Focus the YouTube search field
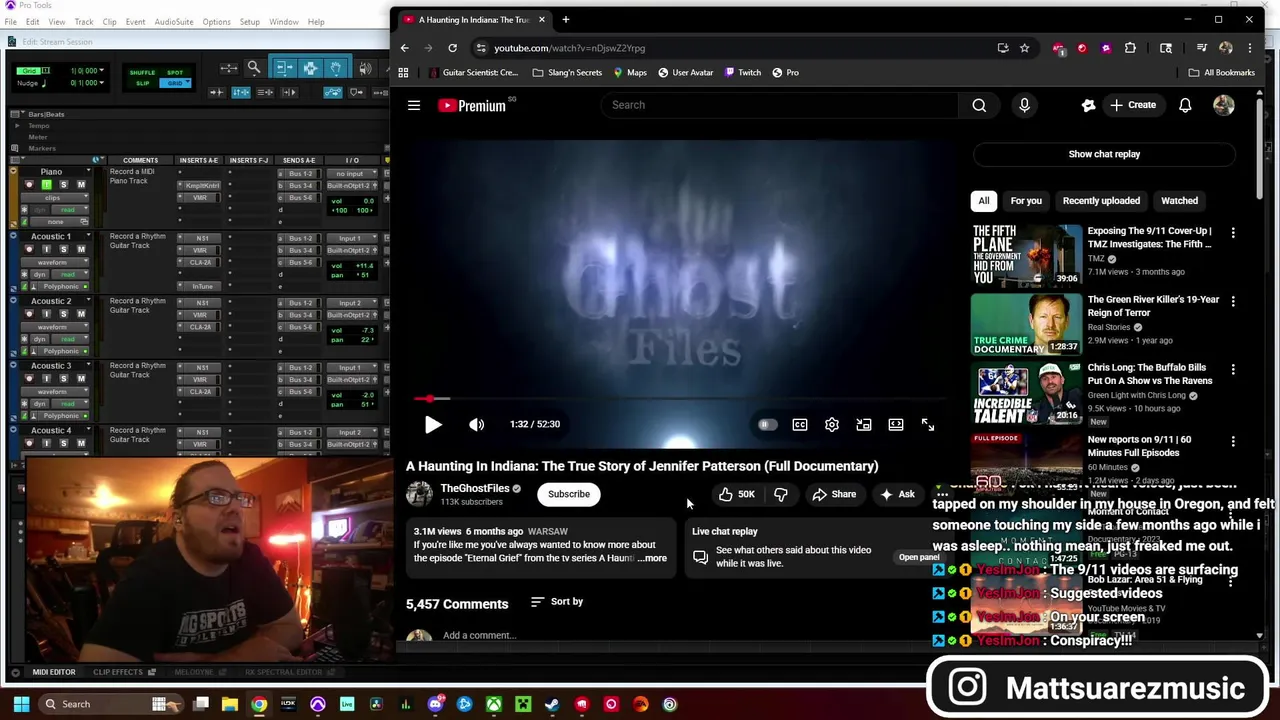The image size is (1280, 720). tap(780, 105)
